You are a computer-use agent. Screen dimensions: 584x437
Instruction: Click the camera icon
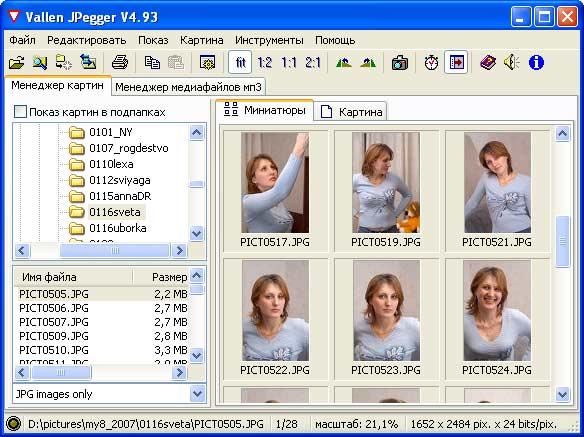(x=400, y=62)
